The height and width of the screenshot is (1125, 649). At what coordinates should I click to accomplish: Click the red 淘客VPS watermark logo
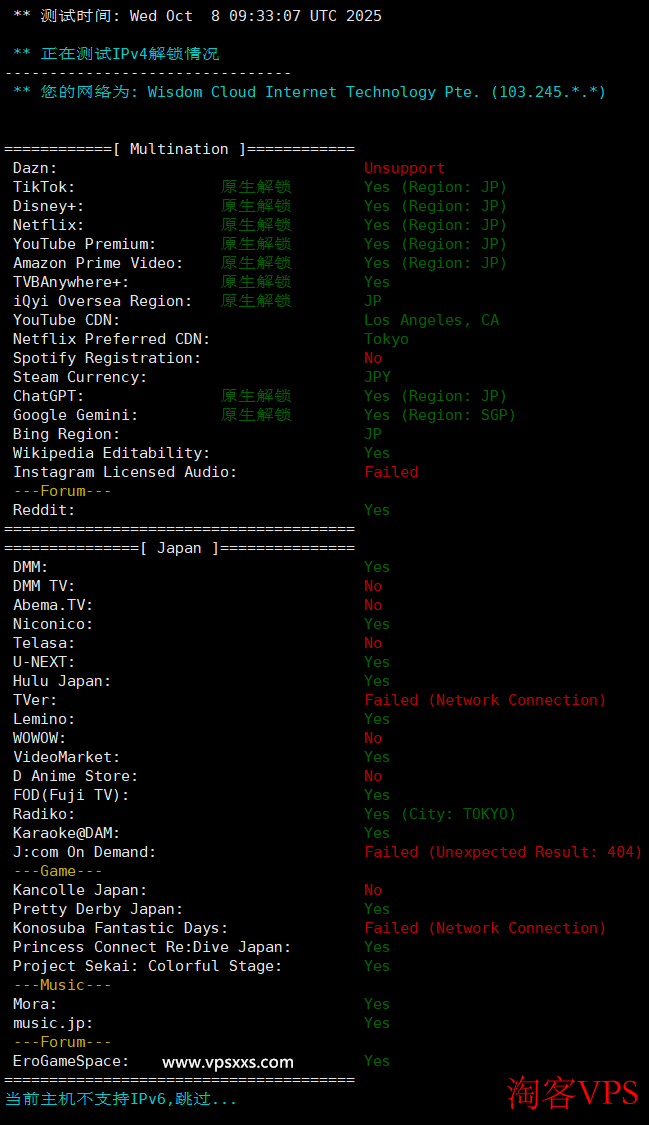(x=572, y=1091)
